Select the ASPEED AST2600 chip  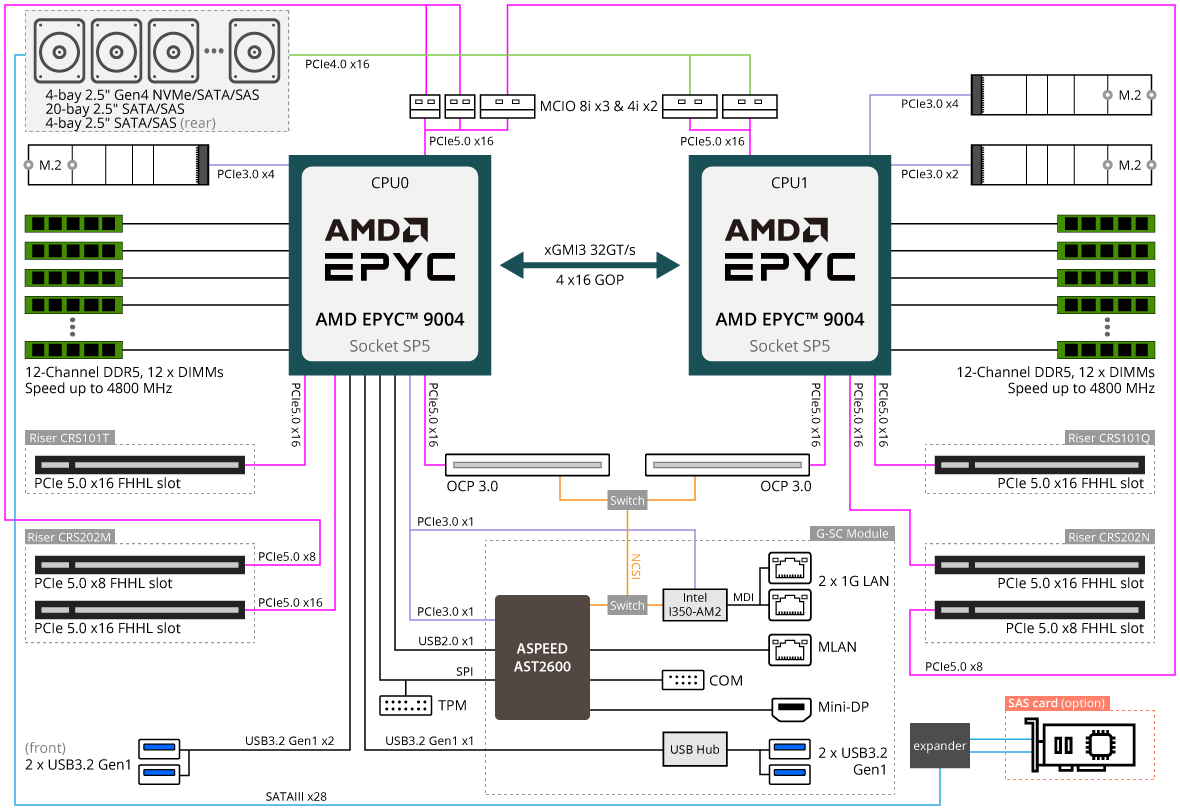[x=543, y=657]
